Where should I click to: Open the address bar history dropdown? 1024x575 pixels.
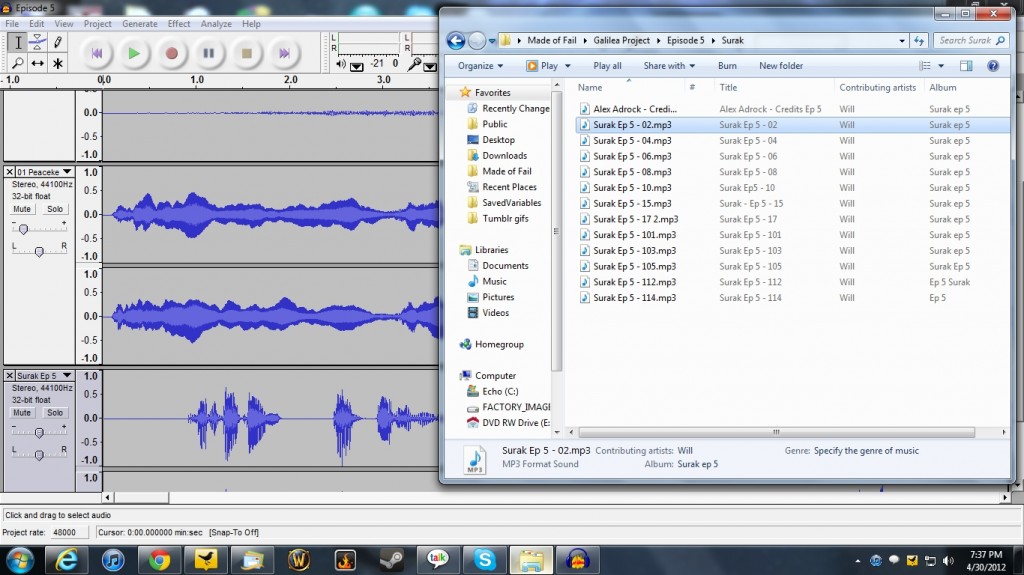tap(902, 41)
